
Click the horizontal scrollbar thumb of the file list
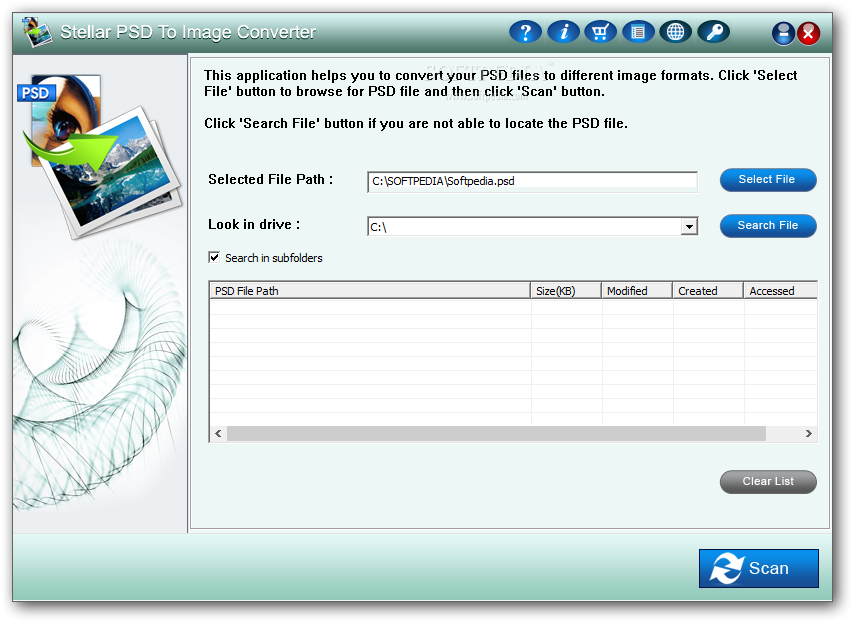click(x=496, y=434)
